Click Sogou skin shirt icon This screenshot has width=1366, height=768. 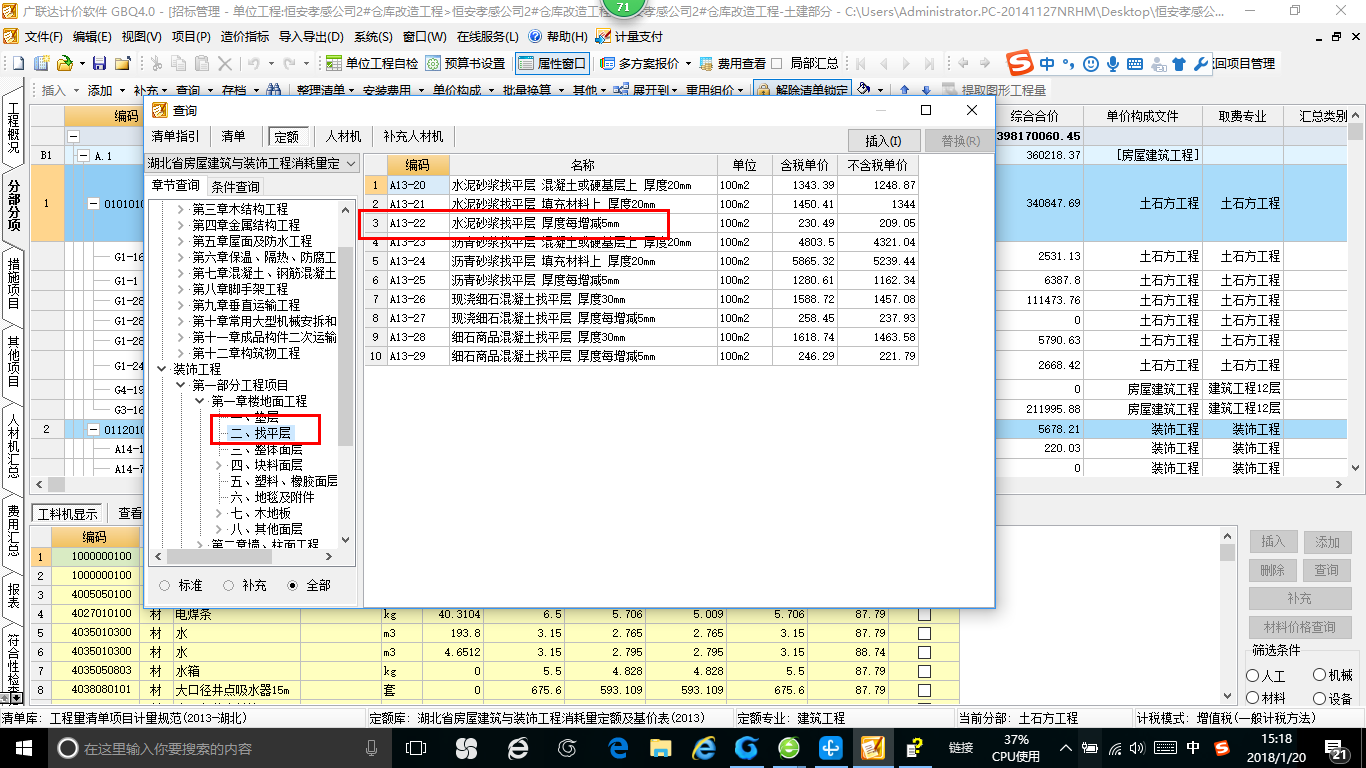coord(1178,63)
